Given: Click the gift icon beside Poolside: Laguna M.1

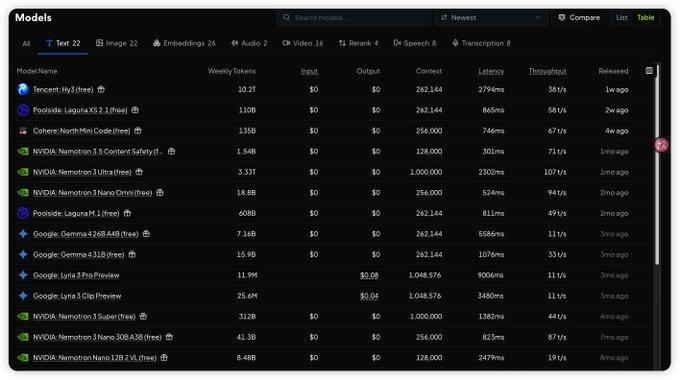Looking at the screenshot, I should (x=128, y=213).
